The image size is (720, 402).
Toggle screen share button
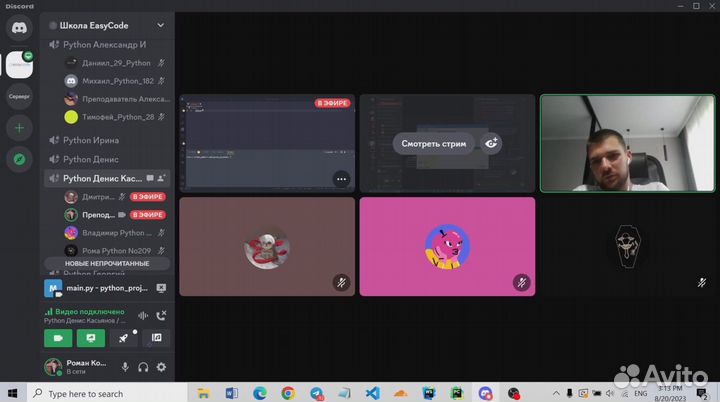tap(91, 339)
